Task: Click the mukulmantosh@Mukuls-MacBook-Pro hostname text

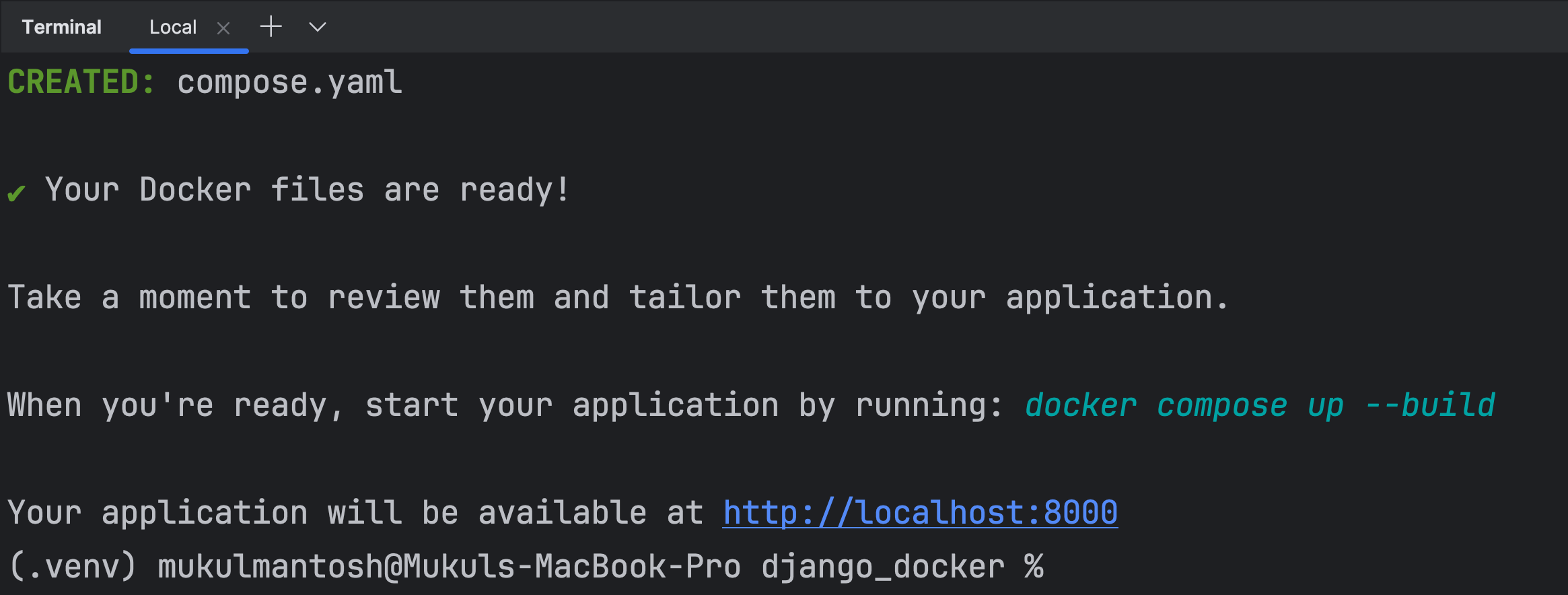Action: click(449, 567)
